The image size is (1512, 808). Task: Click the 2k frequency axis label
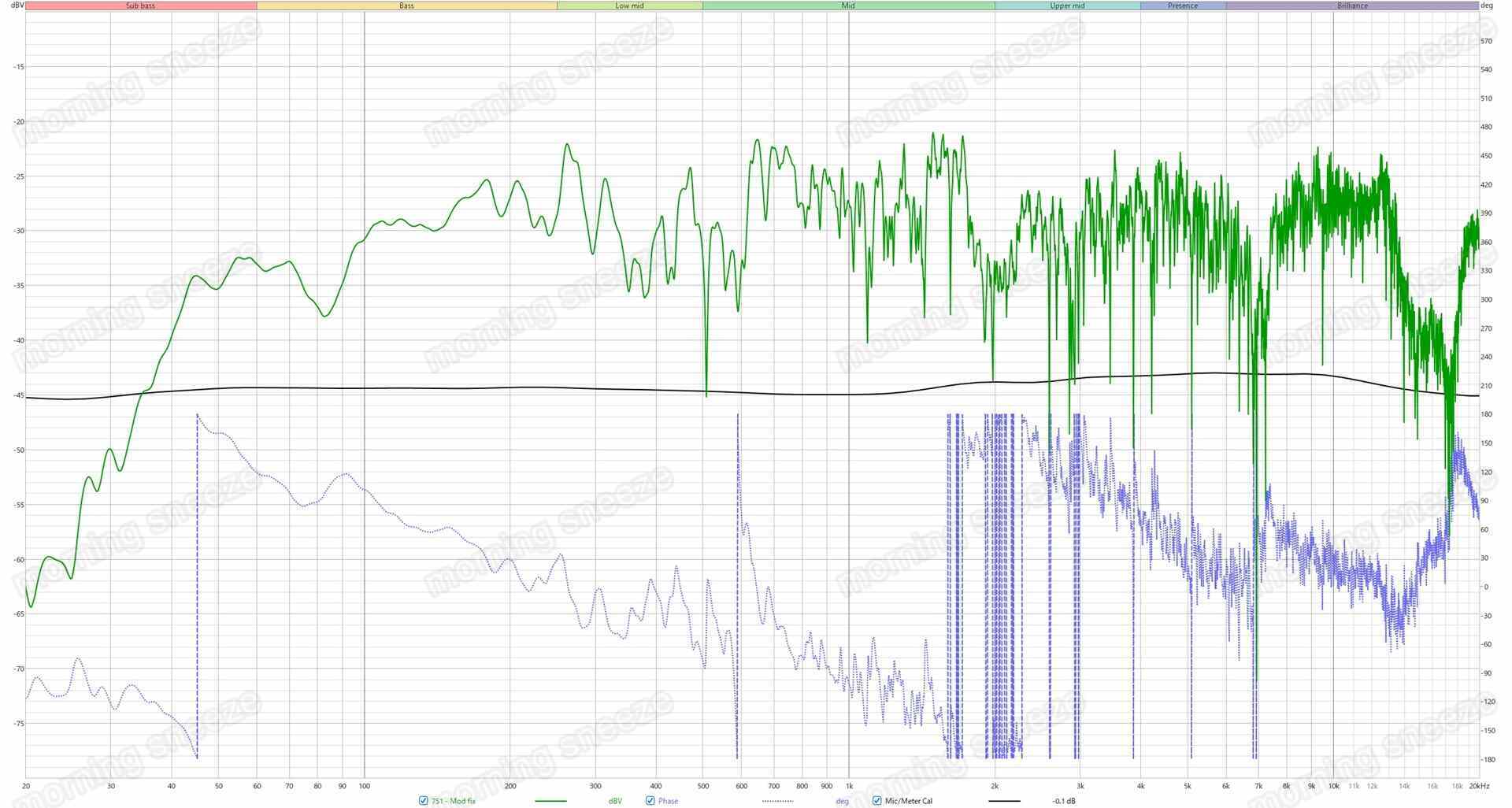tap(995, 786)
